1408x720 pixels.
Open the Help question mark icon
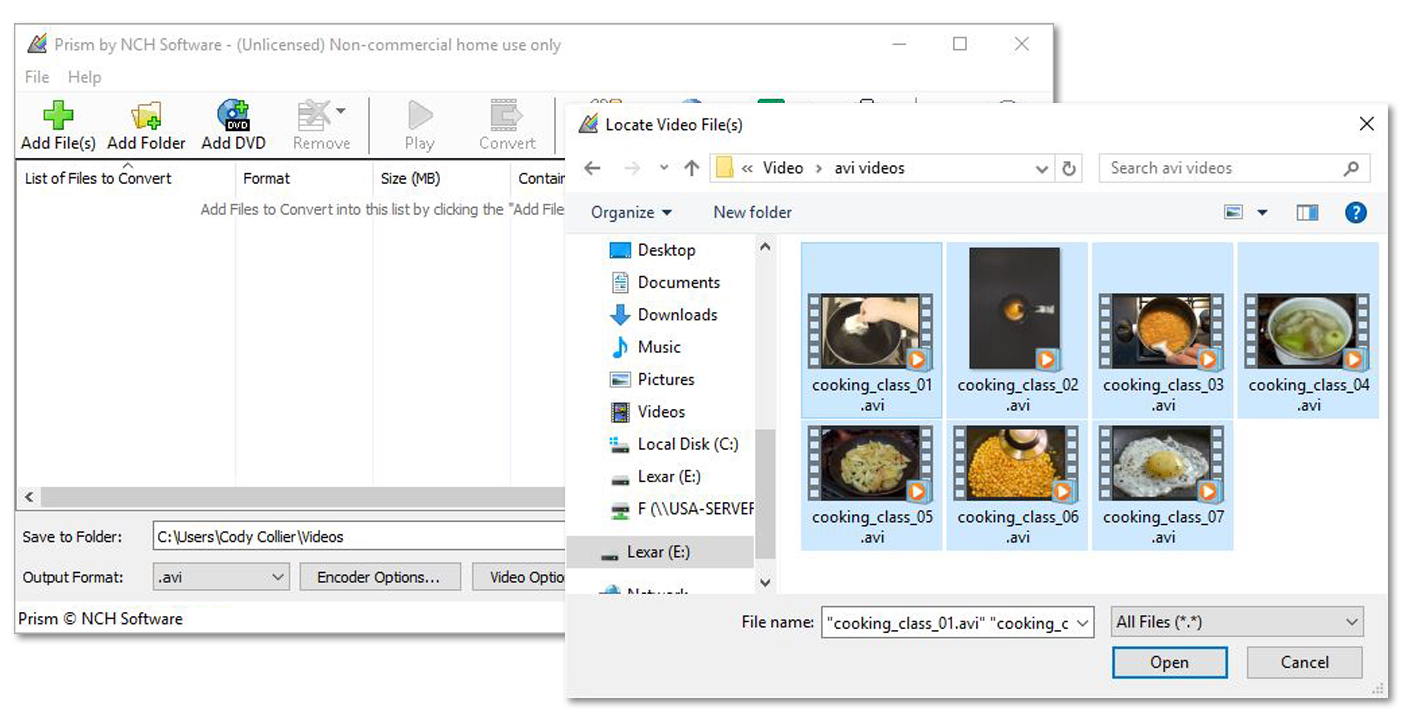pyautogui.click(x=1355, y=212)
